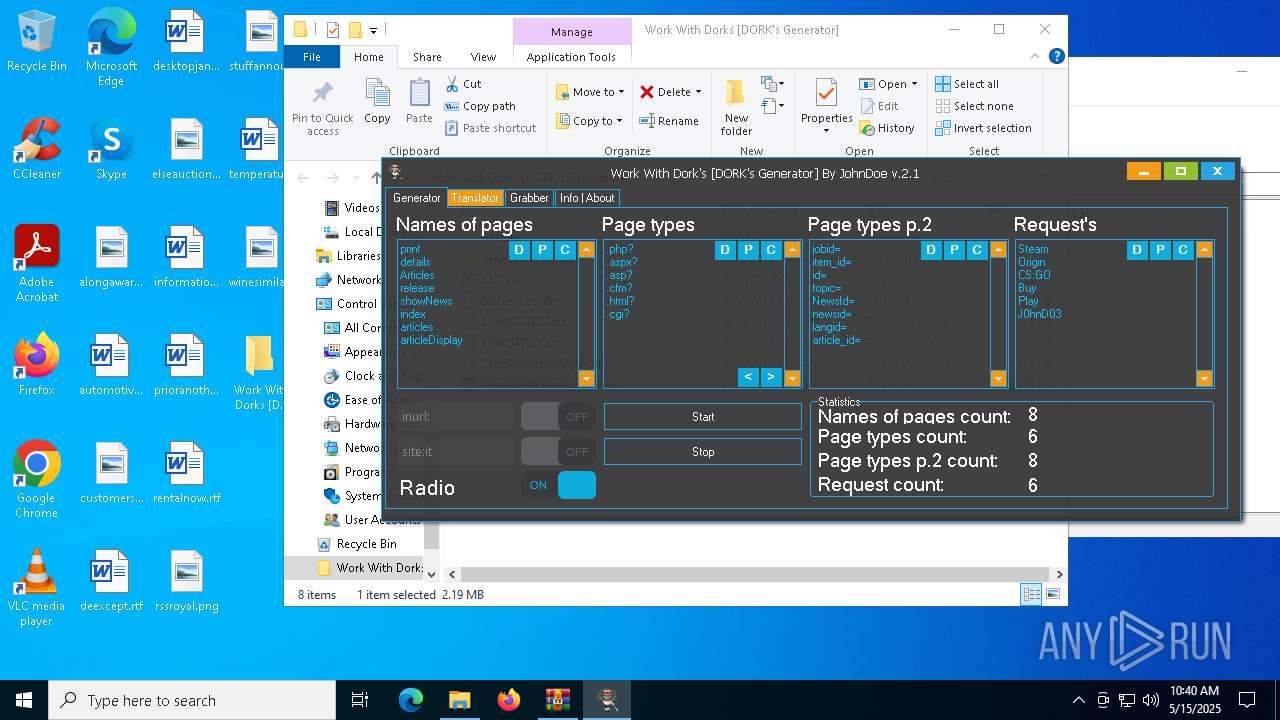This screenshot has height=720, width=1280.
Task: Click the C button in Page types
Action: click(771, 250)
